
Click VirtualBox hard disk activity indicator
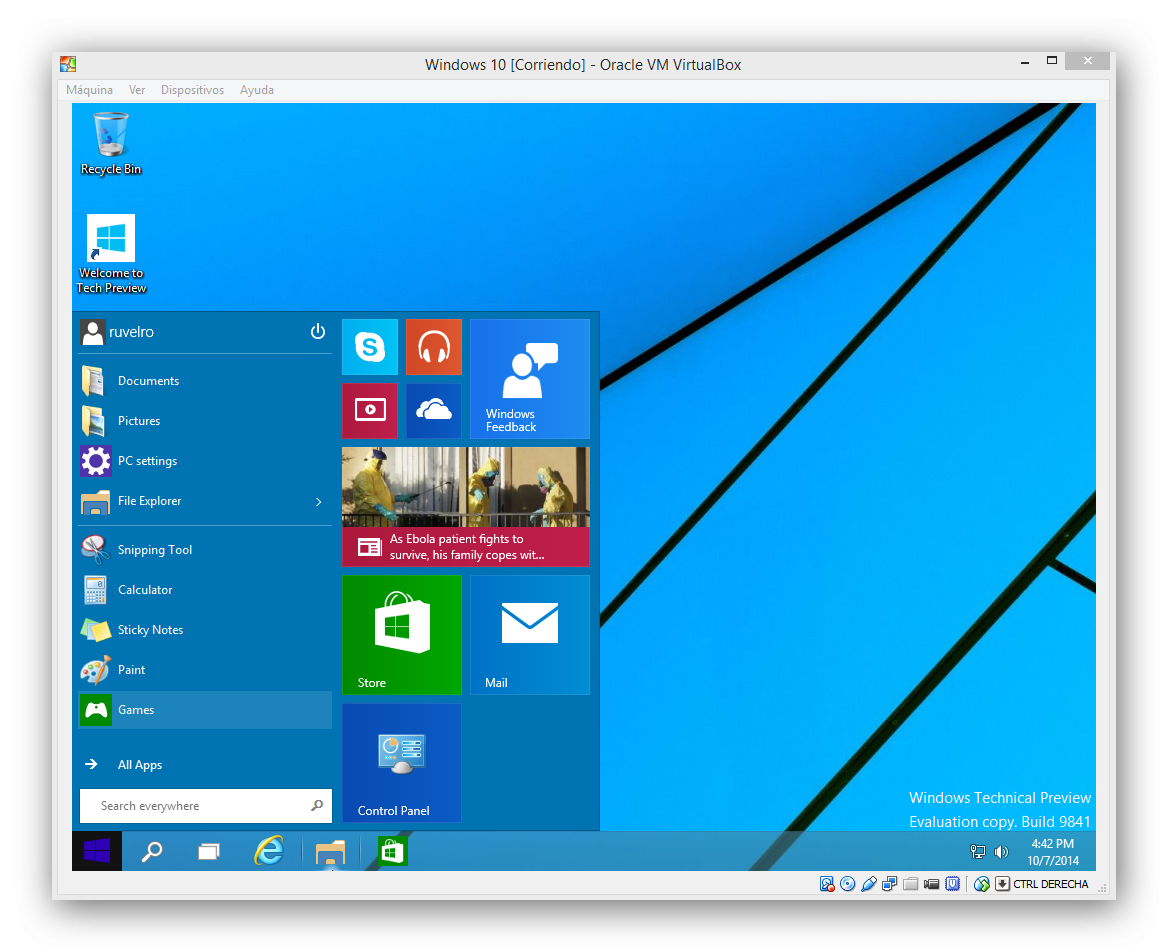[827, 884]
